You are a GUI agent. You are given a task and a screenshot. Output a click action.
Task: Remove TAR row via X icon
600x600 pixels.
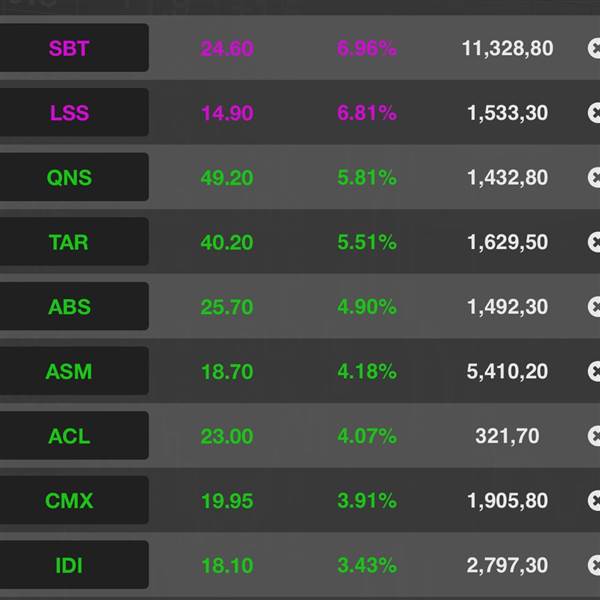594,242
